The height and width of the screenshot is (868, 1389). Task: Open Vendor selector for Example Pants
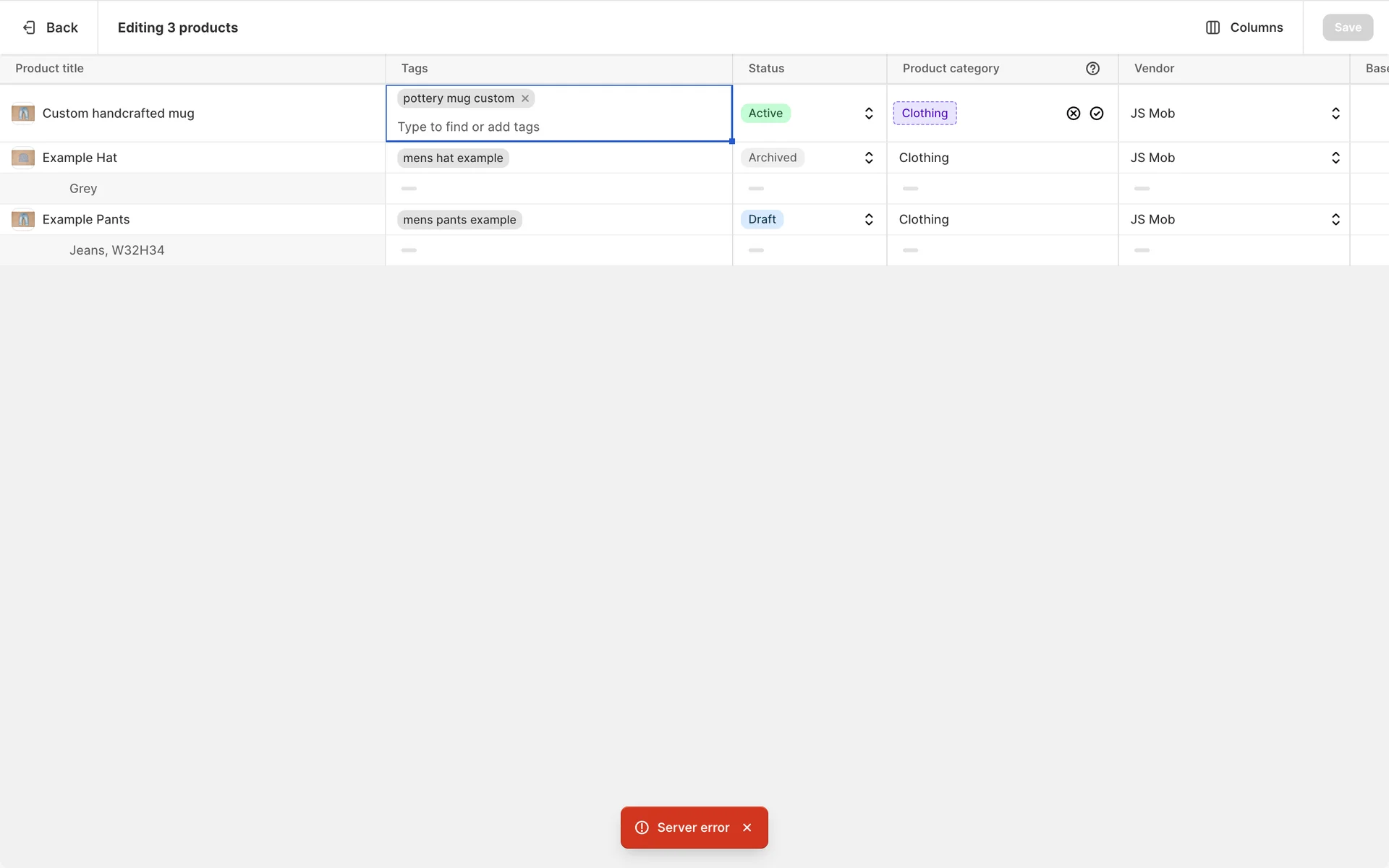[1335, 219]
